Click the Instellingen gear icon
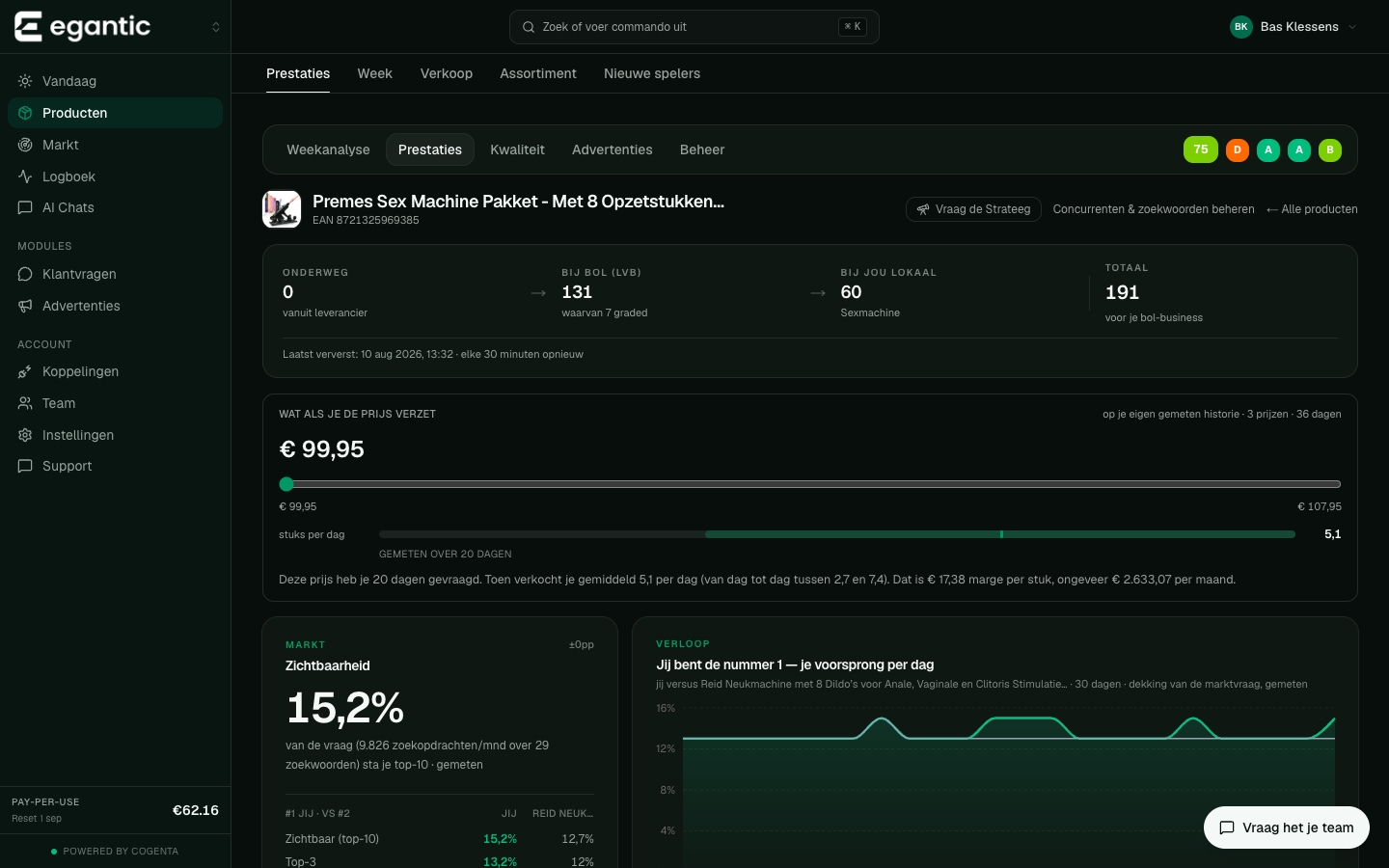1389x868 pixels. pyautogui.click(x=25, y=435)
